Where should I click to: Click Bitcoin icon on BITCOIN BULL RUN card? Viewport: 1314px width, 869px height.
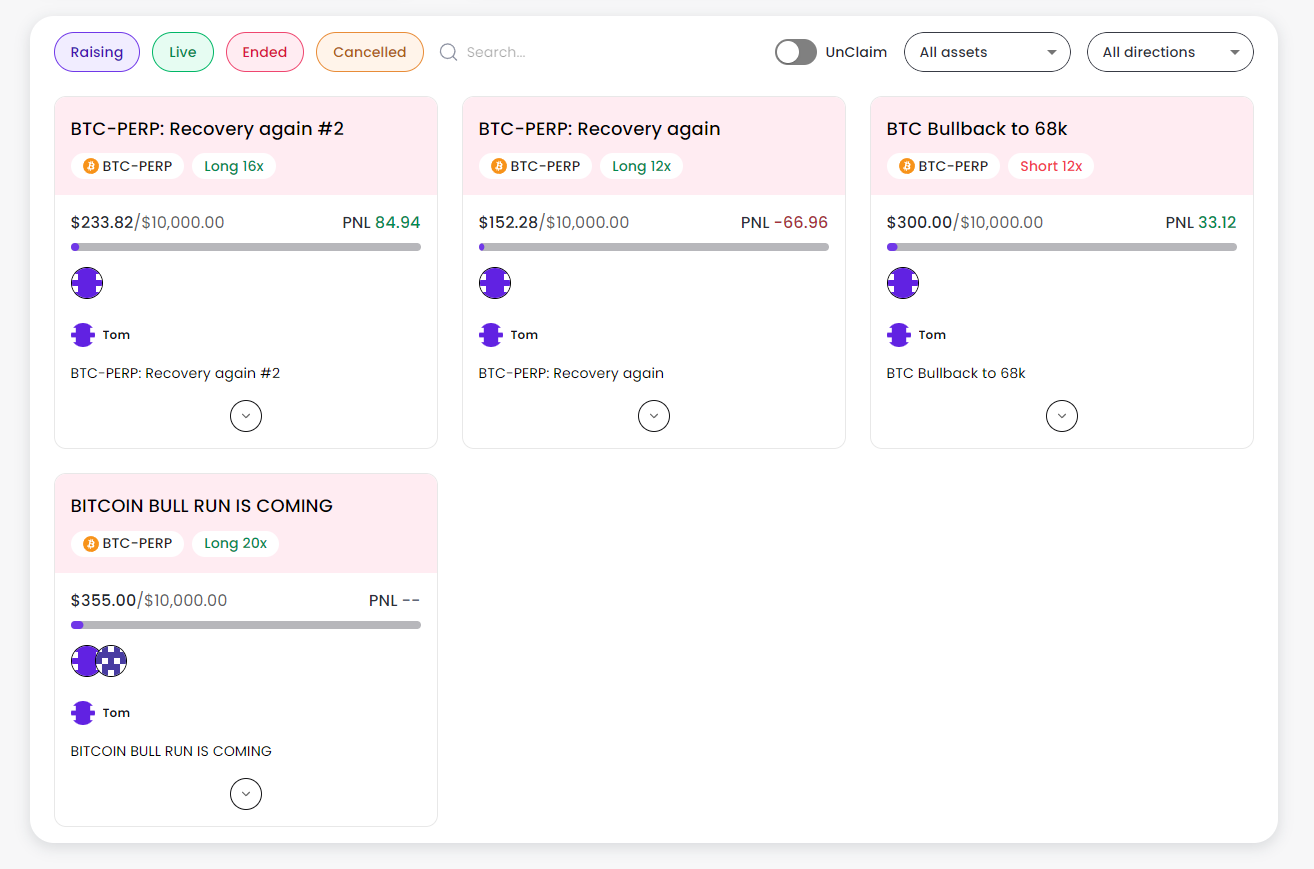click(91, 544)
